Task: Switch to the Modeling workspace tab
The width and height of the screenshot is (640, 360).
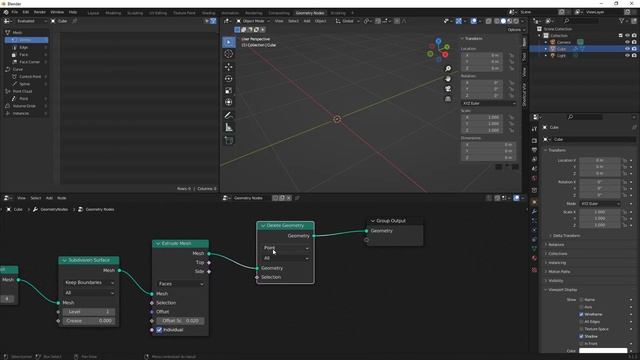Action: click(x=113, y=13)
